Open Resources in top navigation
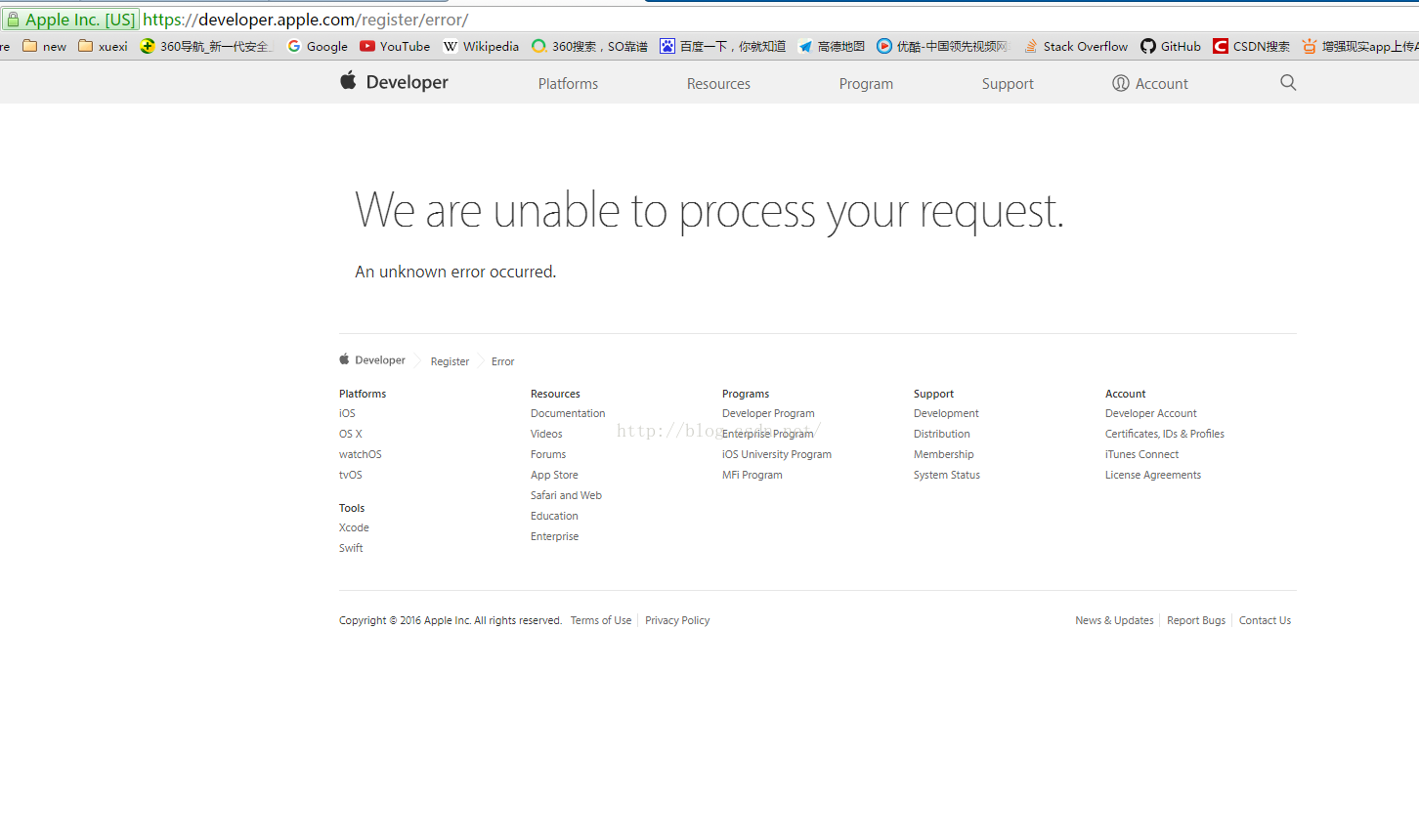Viewport: 1419px width, 840px height. coord(718,84)
